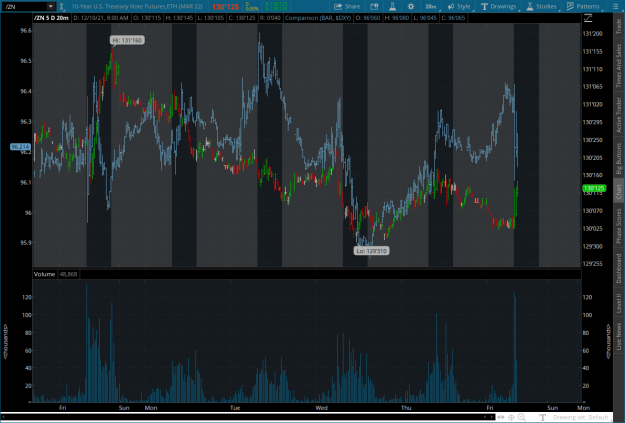Open the Trade sidebar tab
625x423 pixels.
tap(619, 26)
